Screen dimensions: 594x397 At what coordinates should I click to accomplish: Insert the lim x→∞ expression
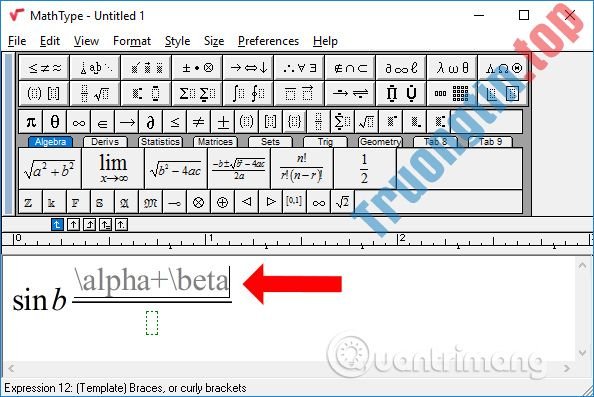[113, 169]
